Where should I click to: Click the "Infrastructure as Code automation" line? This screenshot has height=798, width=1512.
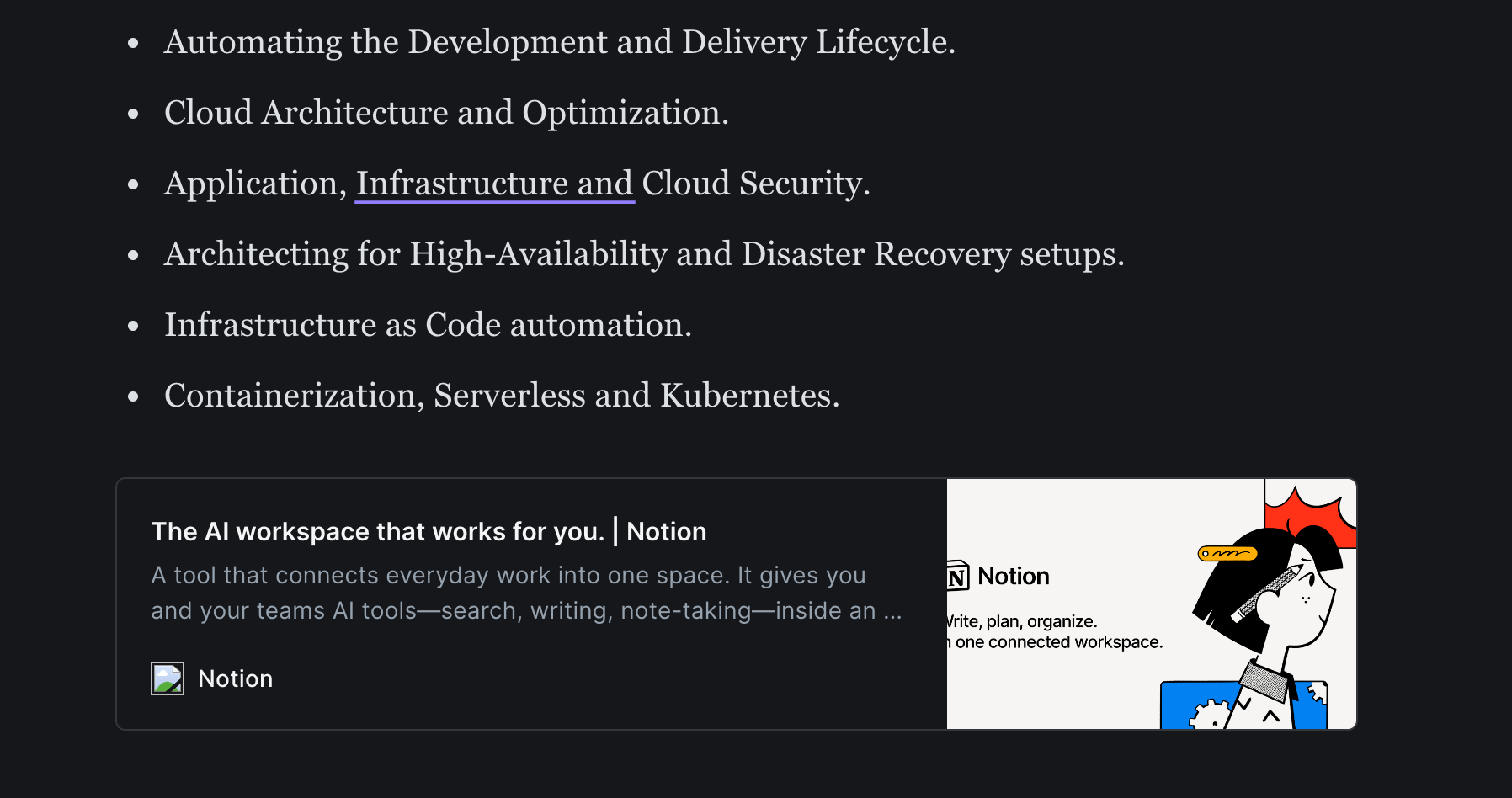(x=428, y=325)
